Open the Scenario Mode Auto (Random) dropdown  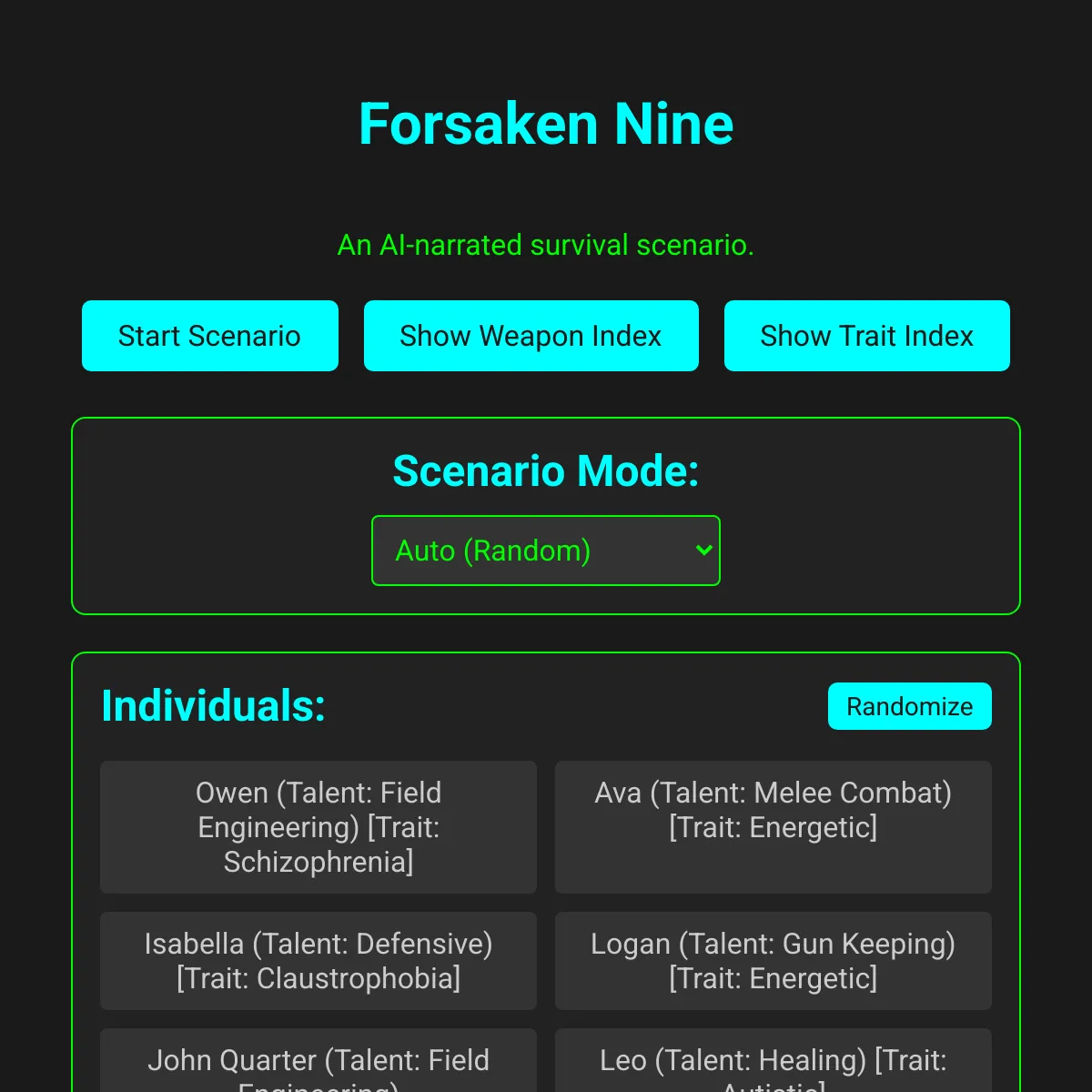coord(546,551)
